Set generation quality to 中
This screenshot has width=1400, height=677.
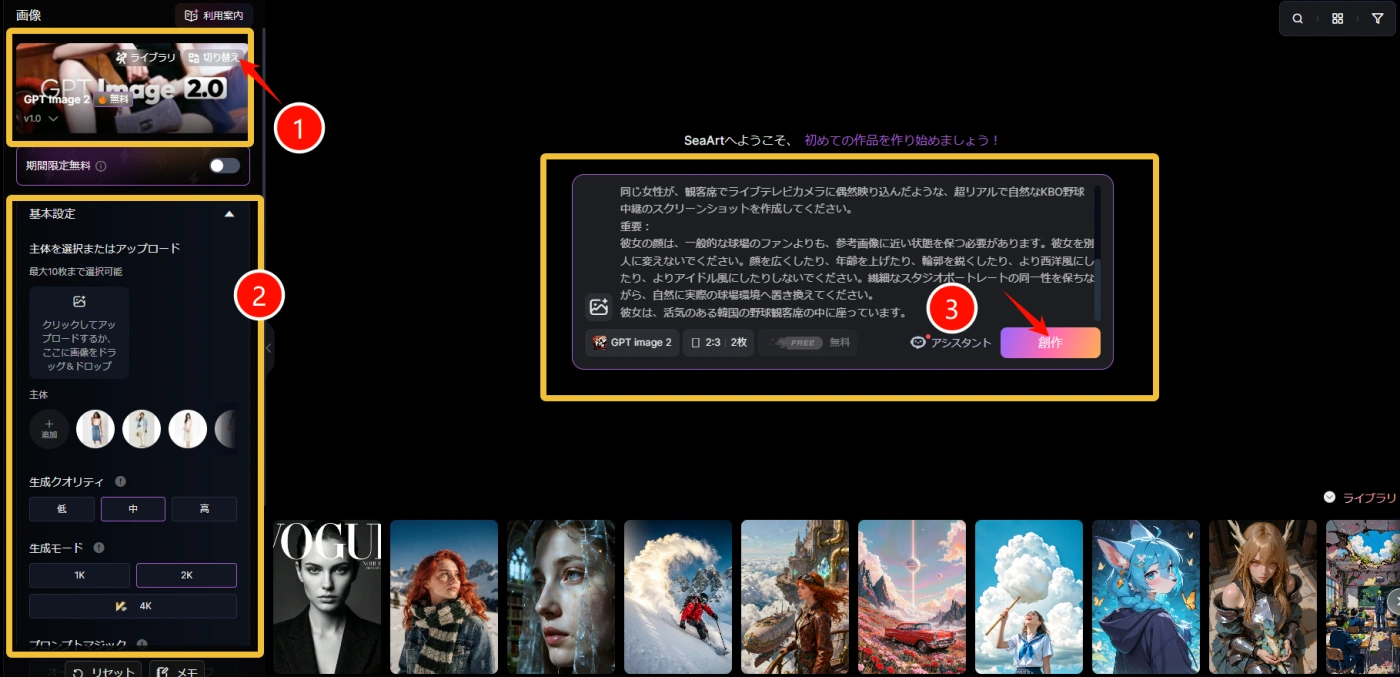pos(133,509)
